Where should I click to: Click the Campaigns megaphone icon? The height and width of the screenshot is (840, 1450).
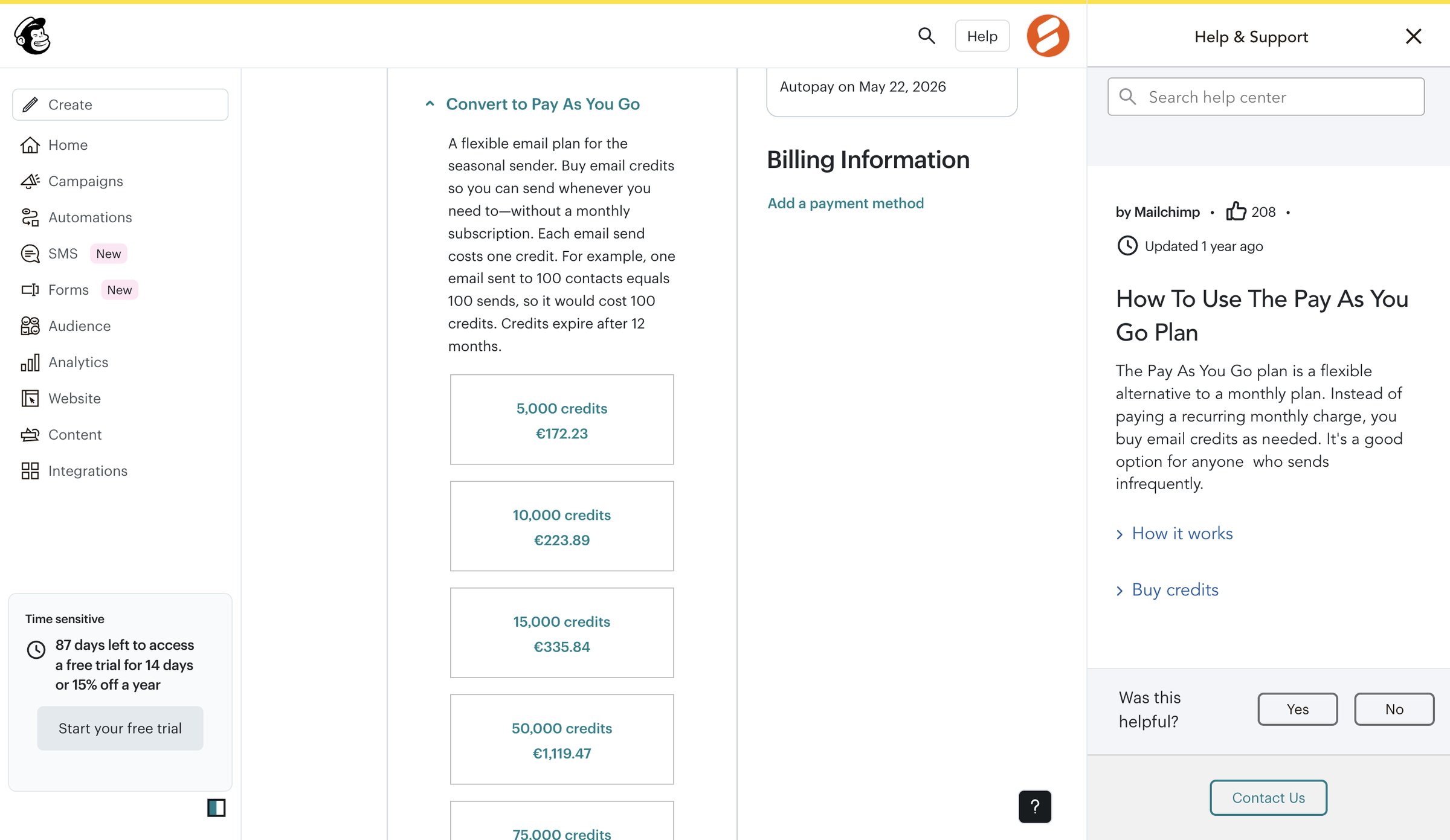(30, 181)
